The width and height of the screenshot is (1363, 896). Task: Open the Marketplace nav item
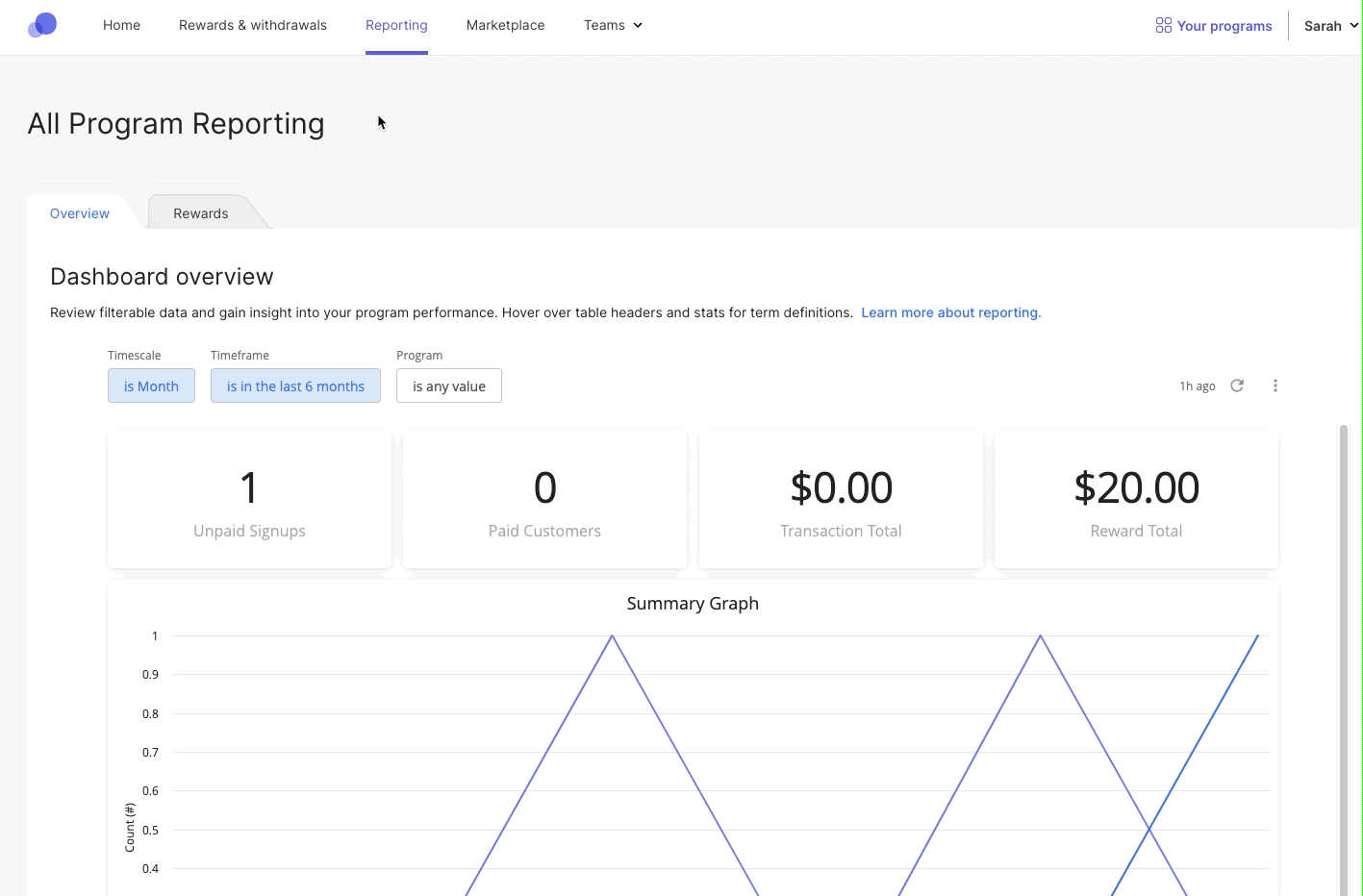[506, 25]
